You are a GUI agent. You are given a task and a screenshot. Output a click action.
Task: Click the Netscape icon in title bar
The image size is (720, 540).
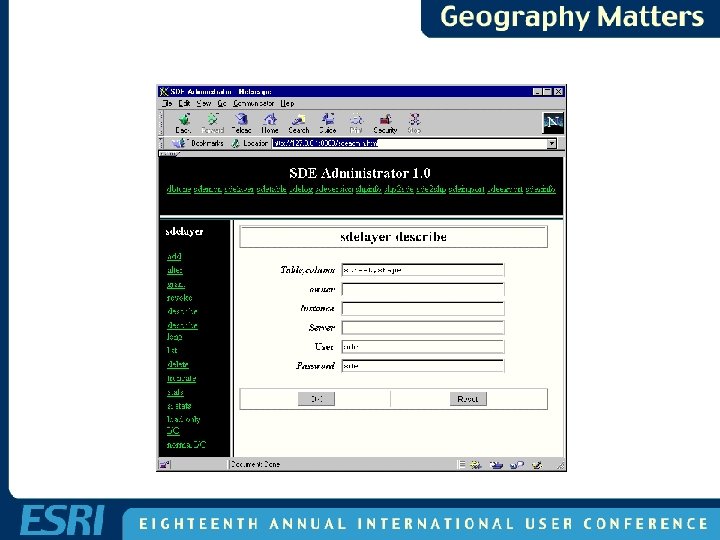pyautogui.click(x=164, y=91)
